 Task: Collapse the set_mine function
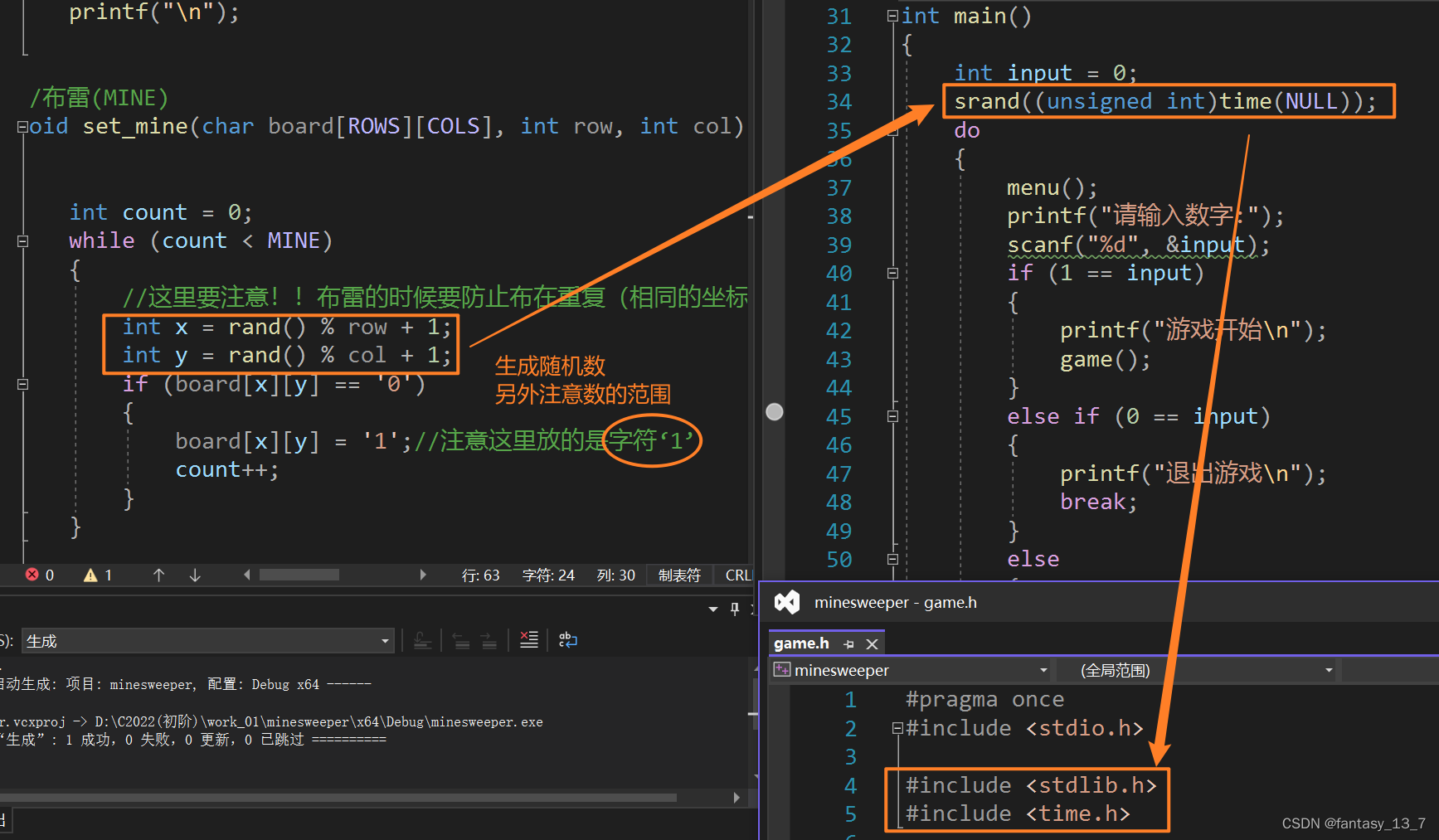tap(22, 127)
